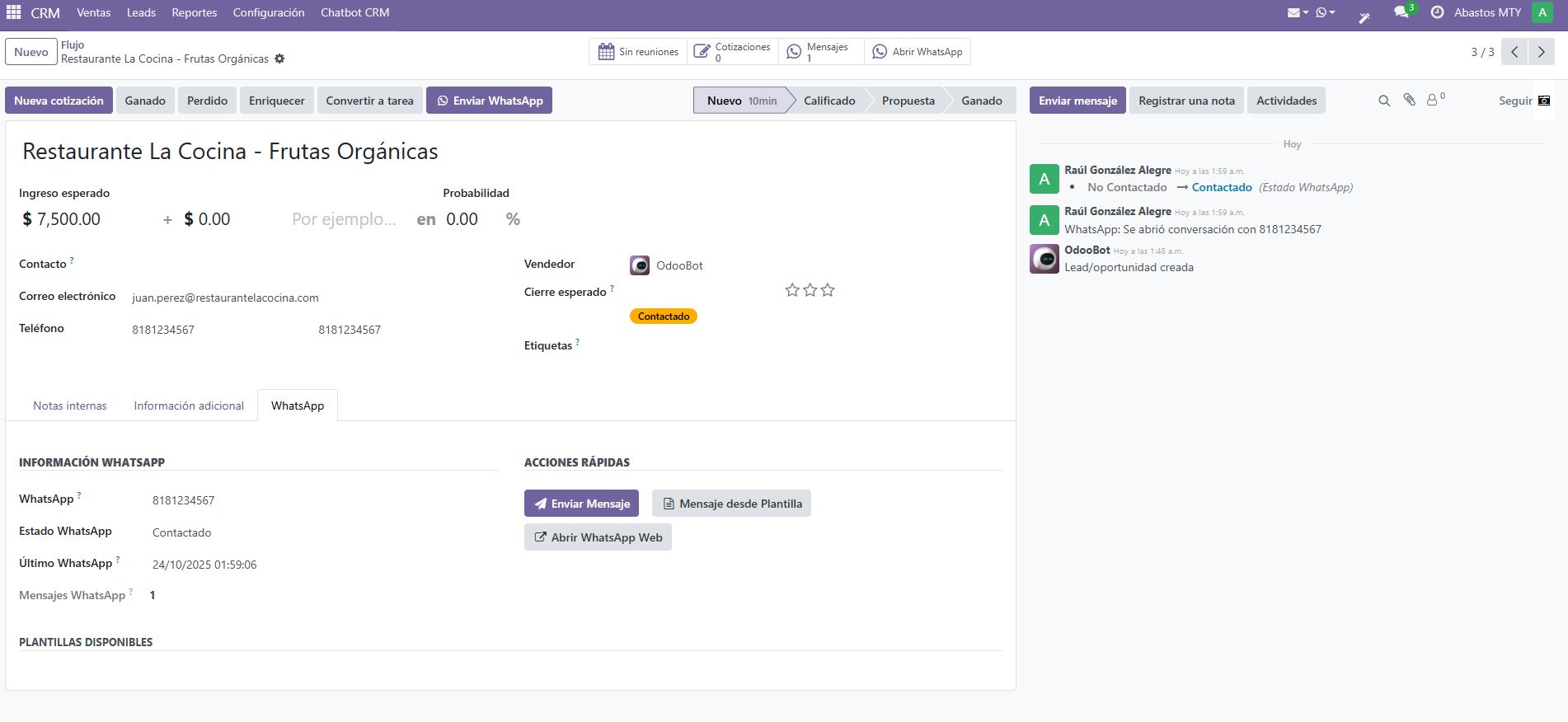
Task: Click Enviar Mensaje quick action
Action: tap(581, 504)
